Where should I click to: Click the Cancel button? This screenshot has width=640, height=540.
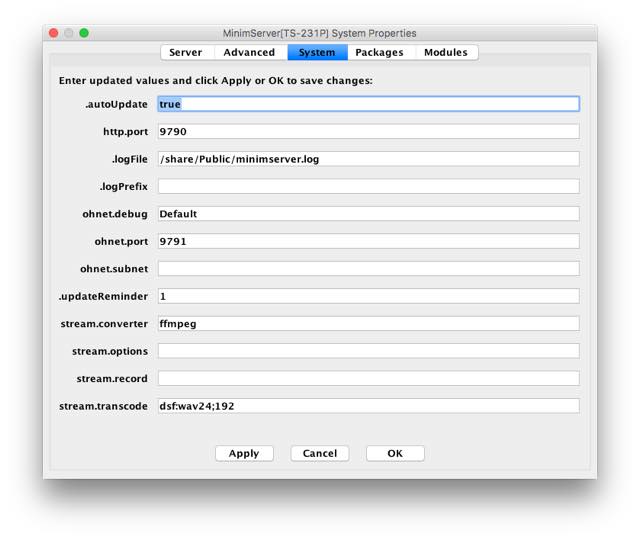coord(320,453)
